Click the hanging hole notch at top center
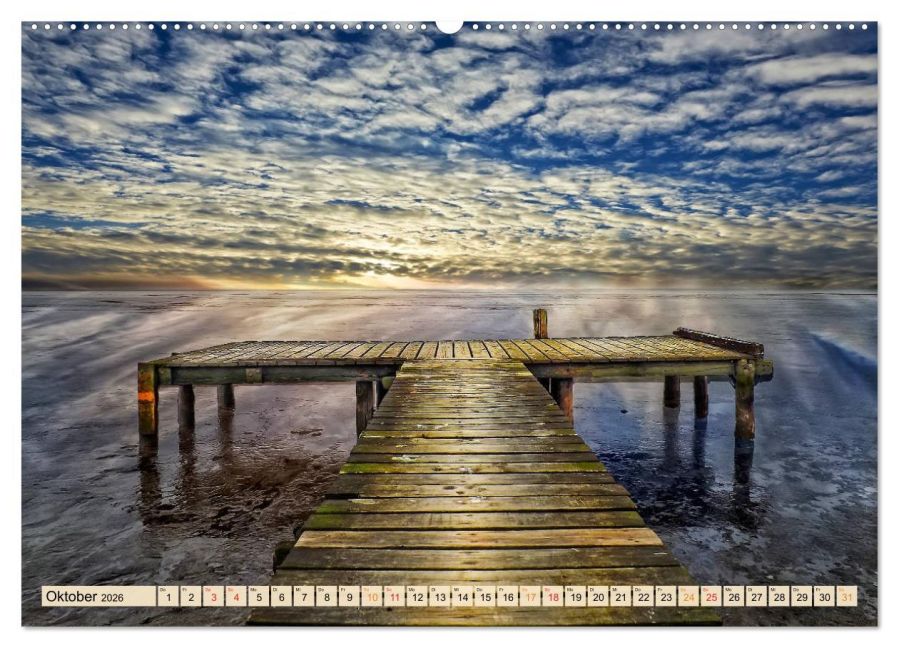This screenshot has width=899, height=648. [450, 25]
